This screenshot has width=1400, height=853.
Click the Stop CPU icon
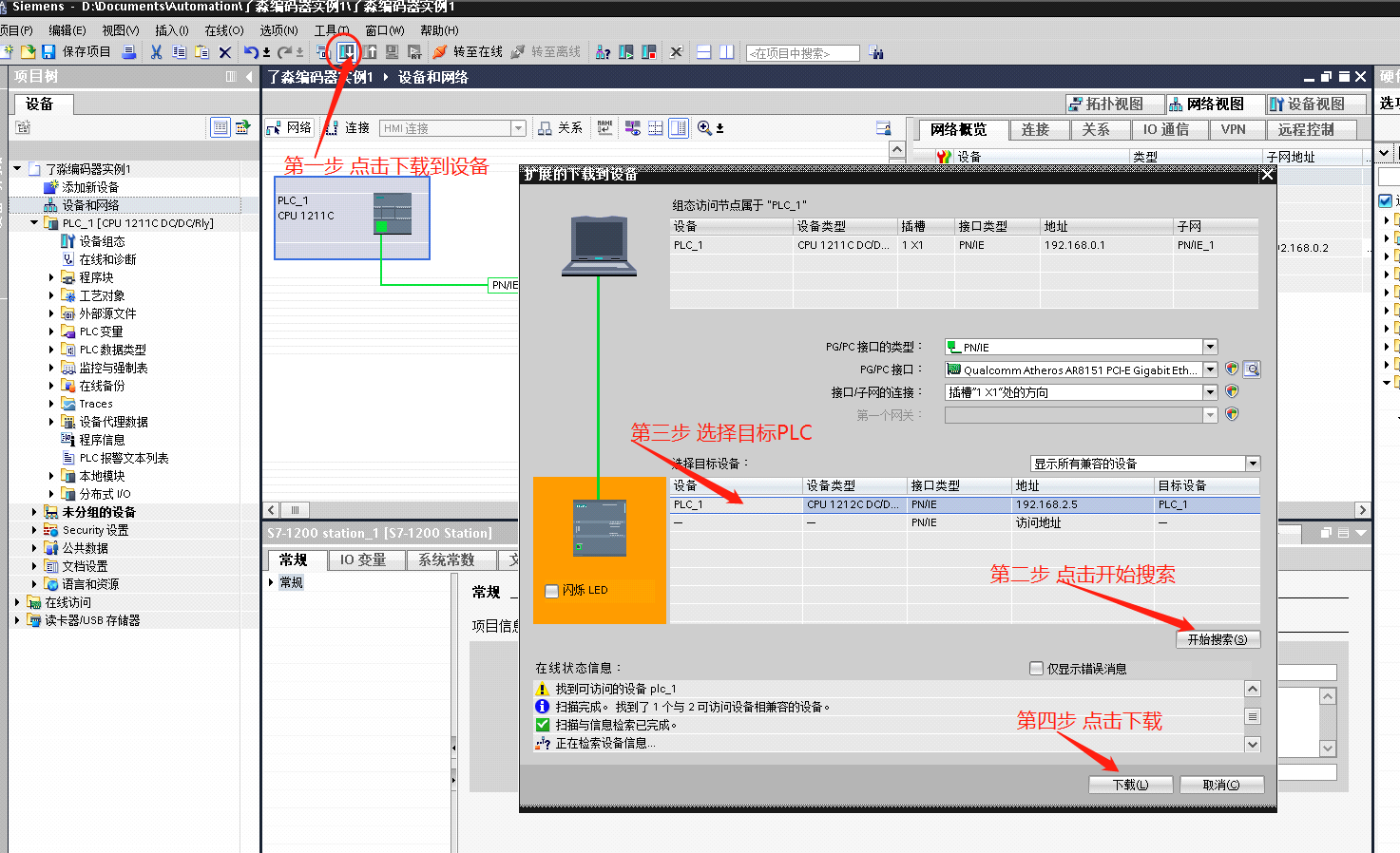[649, 52]
